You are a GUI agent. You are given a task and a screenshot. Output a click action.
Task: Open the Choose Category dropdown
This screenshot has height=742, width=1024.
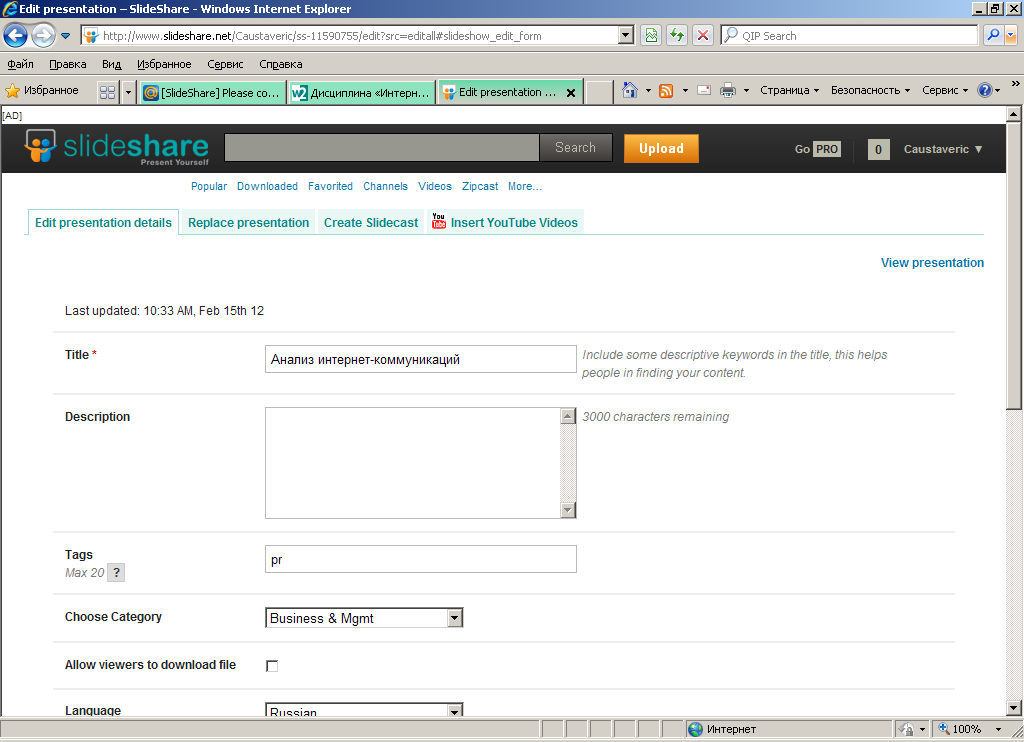tap(364, 618)
